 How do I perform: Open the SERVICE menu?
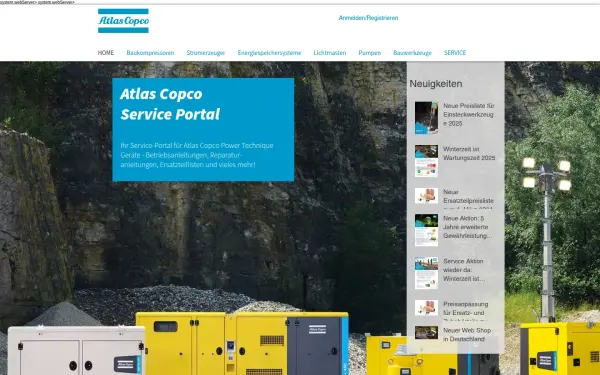point(455,53)
